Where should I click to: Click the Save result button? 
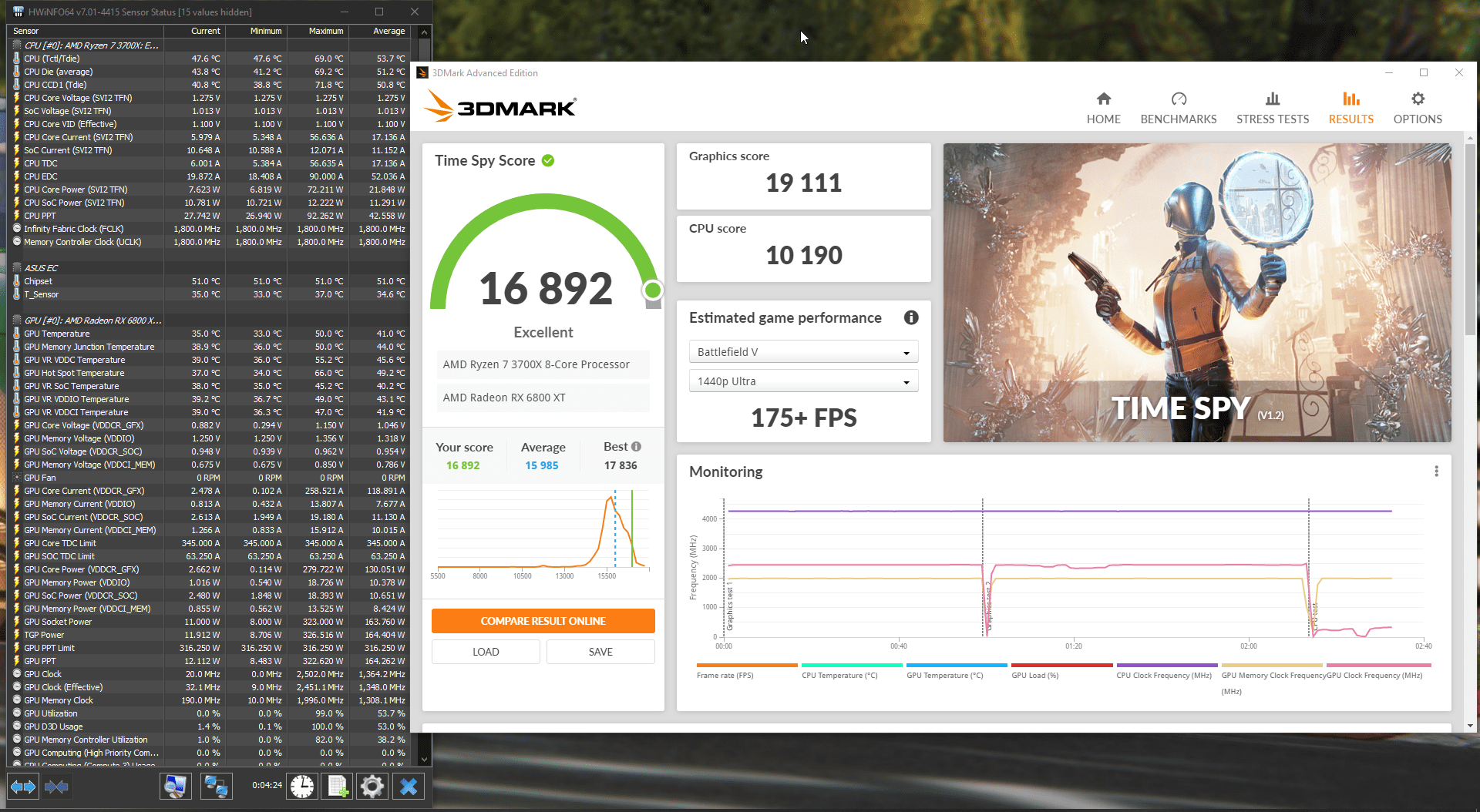point(600,652)
